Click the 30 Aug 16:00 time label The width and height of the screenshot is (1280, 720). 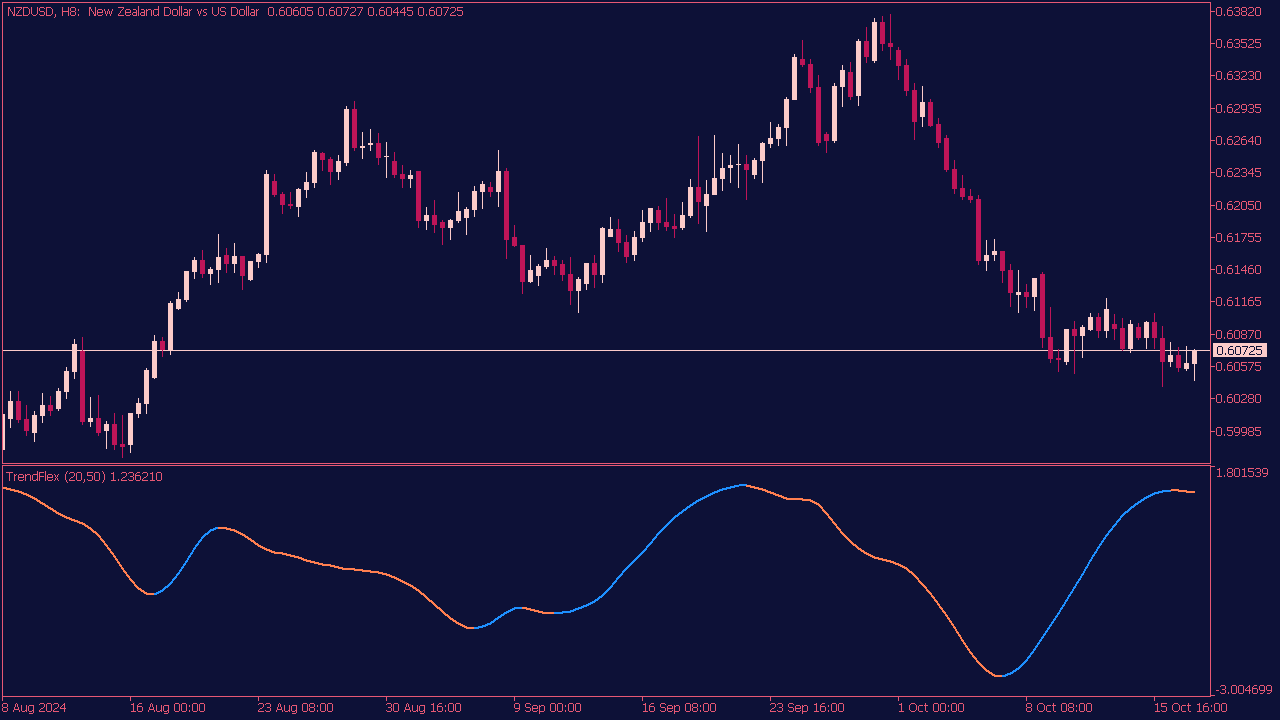[423, 708]
